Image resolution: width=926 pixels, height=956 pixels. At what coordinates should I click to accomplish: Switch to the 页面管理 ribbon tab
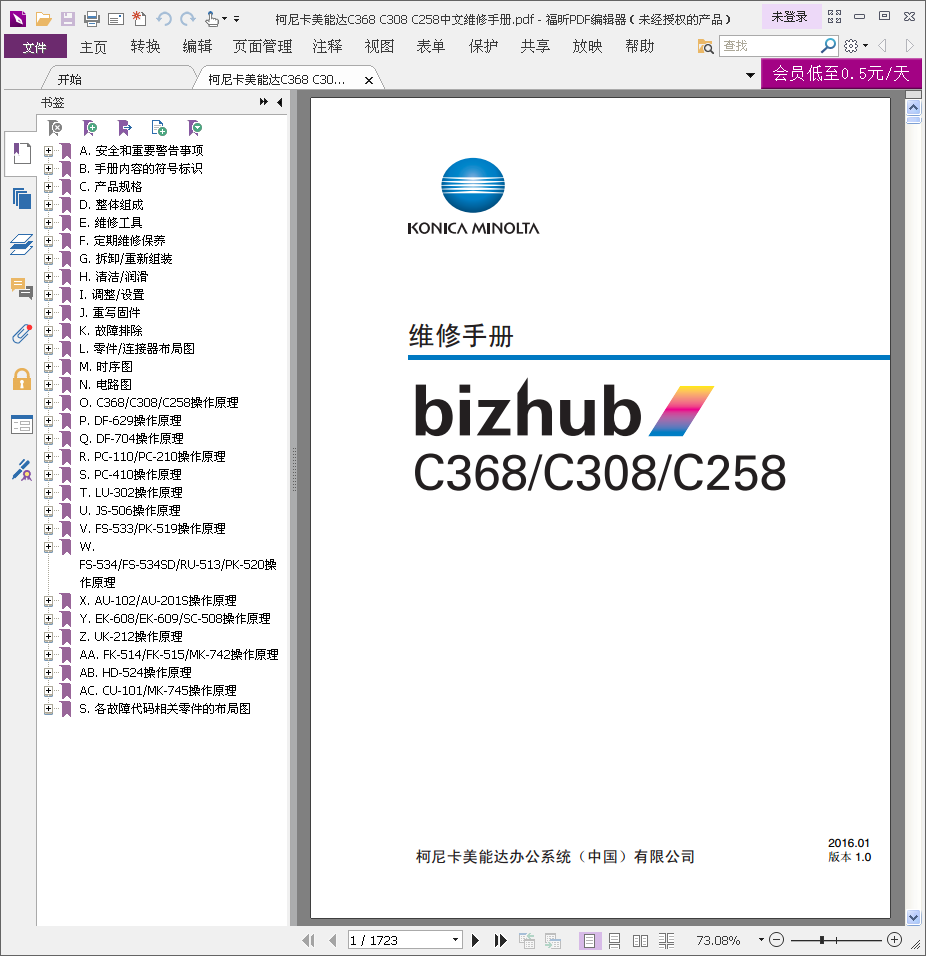263,46
